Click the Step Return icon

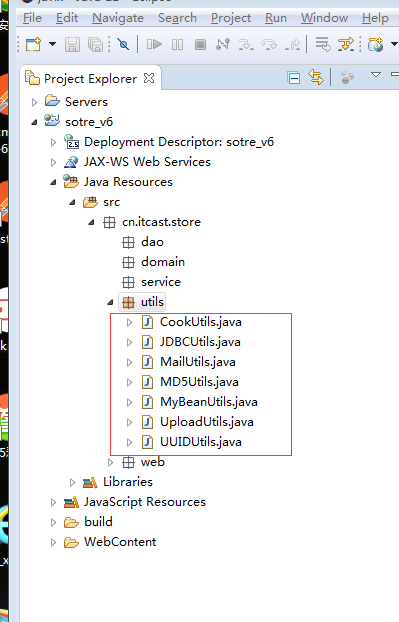click(292, 44)
